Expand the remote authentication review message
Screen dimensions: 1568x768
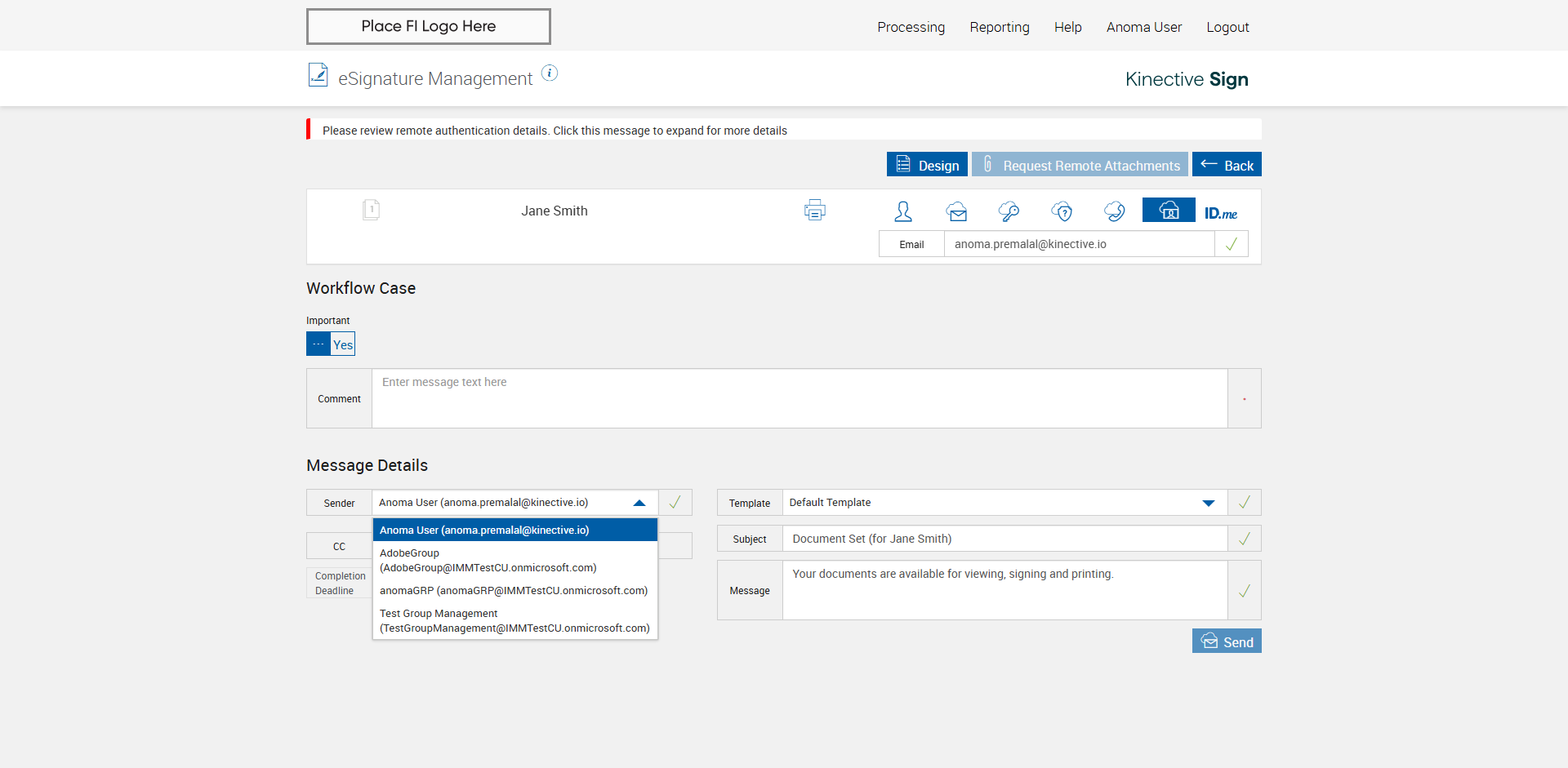pos(555,131)
